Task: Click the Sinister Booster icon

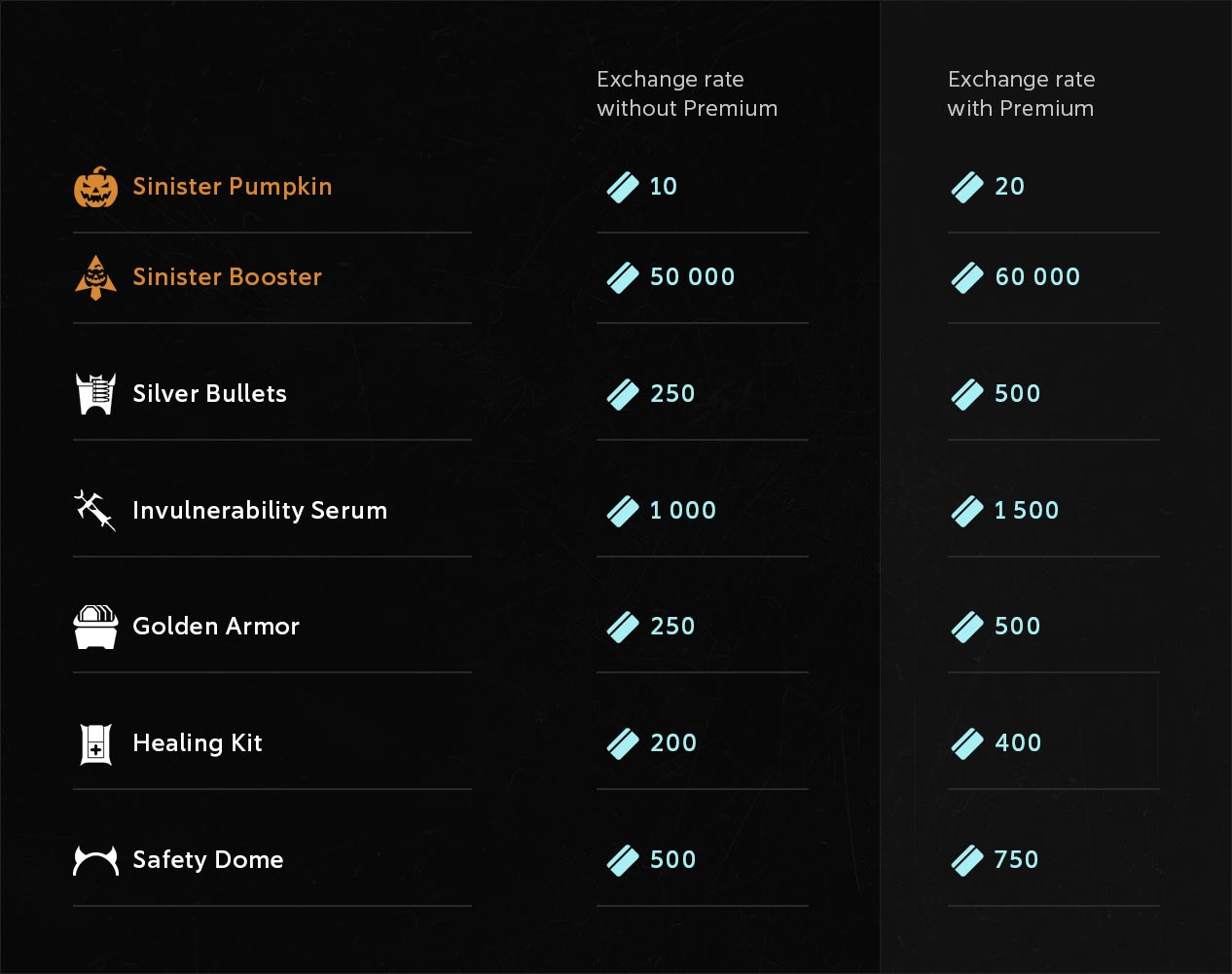Action: [x=95, y=277]
